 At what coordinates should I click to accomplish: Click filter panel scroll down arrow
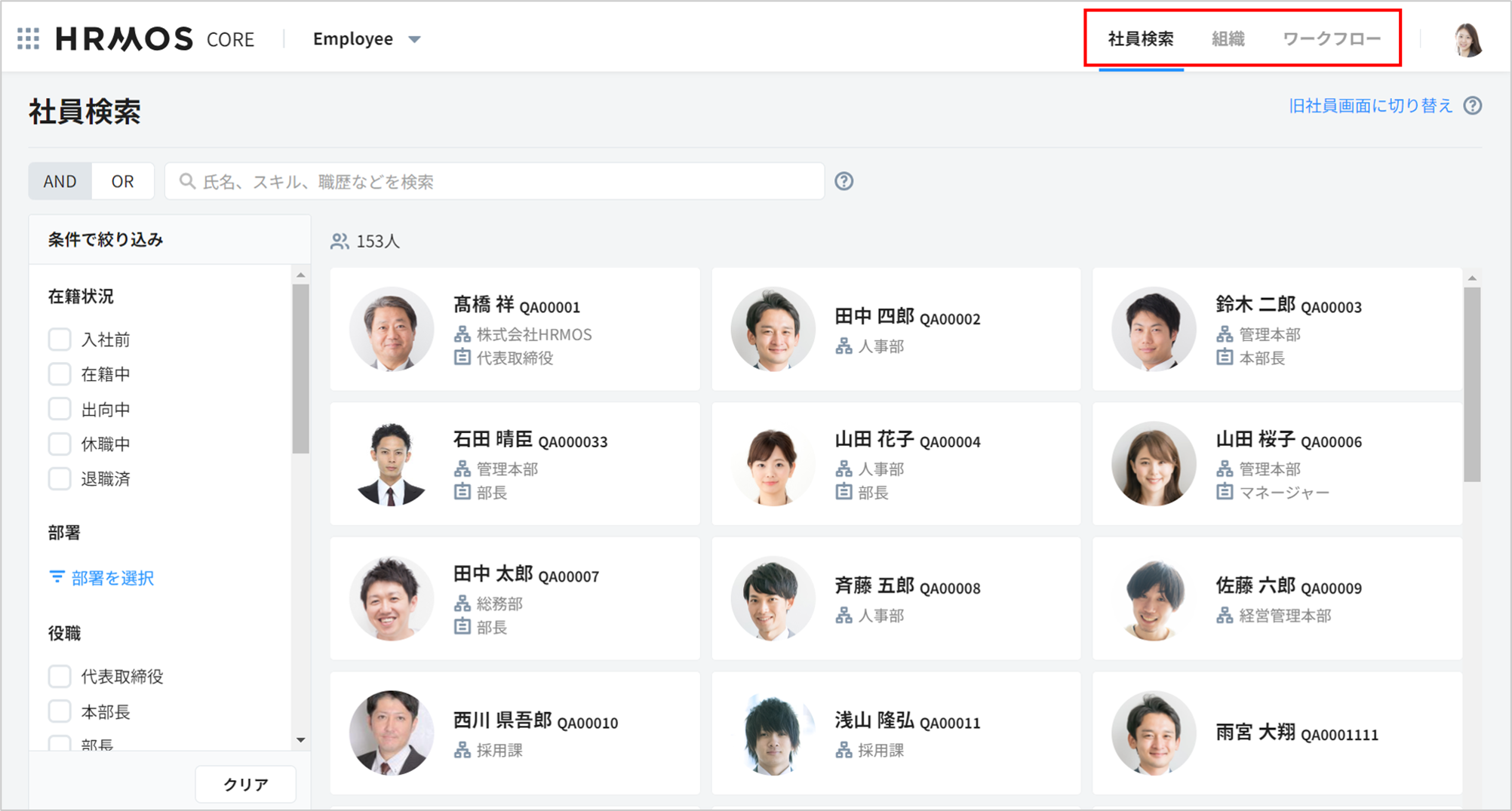[301, 740]
